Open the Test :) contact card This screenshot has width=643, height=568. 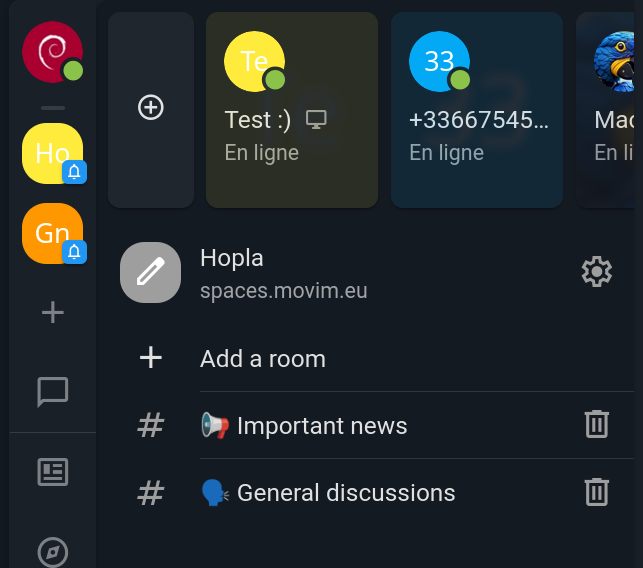291,110
